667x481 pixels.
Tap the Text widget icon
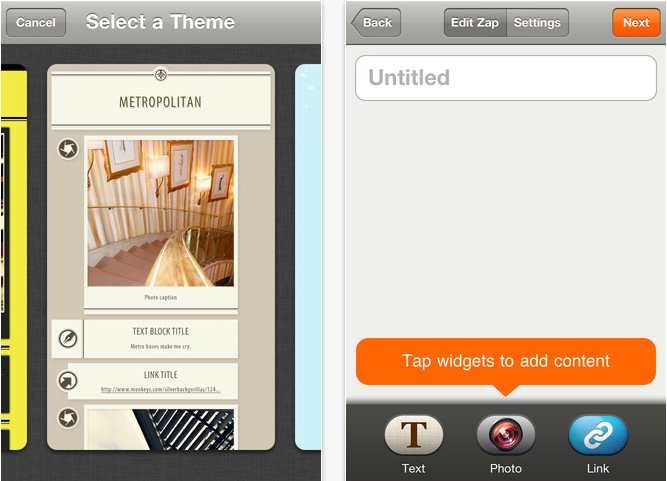[x=413, y=435]
